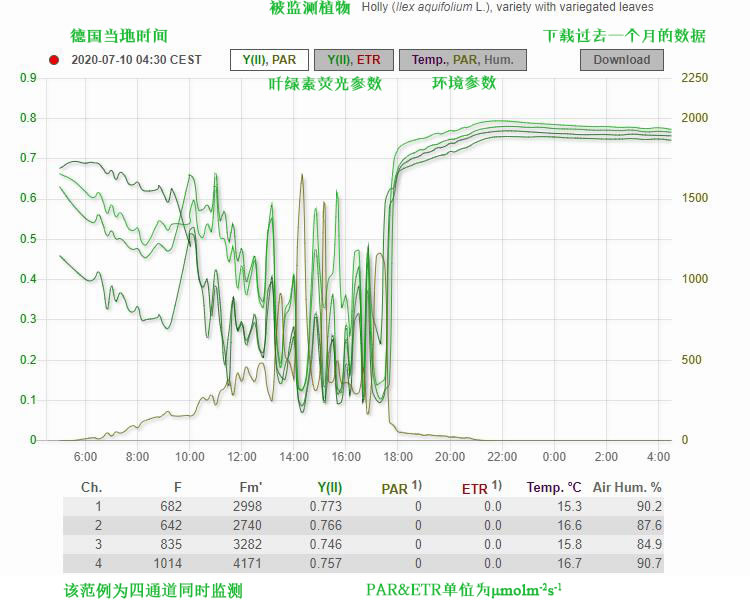Click the 2250 label on right axis
Image resolution: width=750 pixels, height=605 pixels.
click(695, 79)
